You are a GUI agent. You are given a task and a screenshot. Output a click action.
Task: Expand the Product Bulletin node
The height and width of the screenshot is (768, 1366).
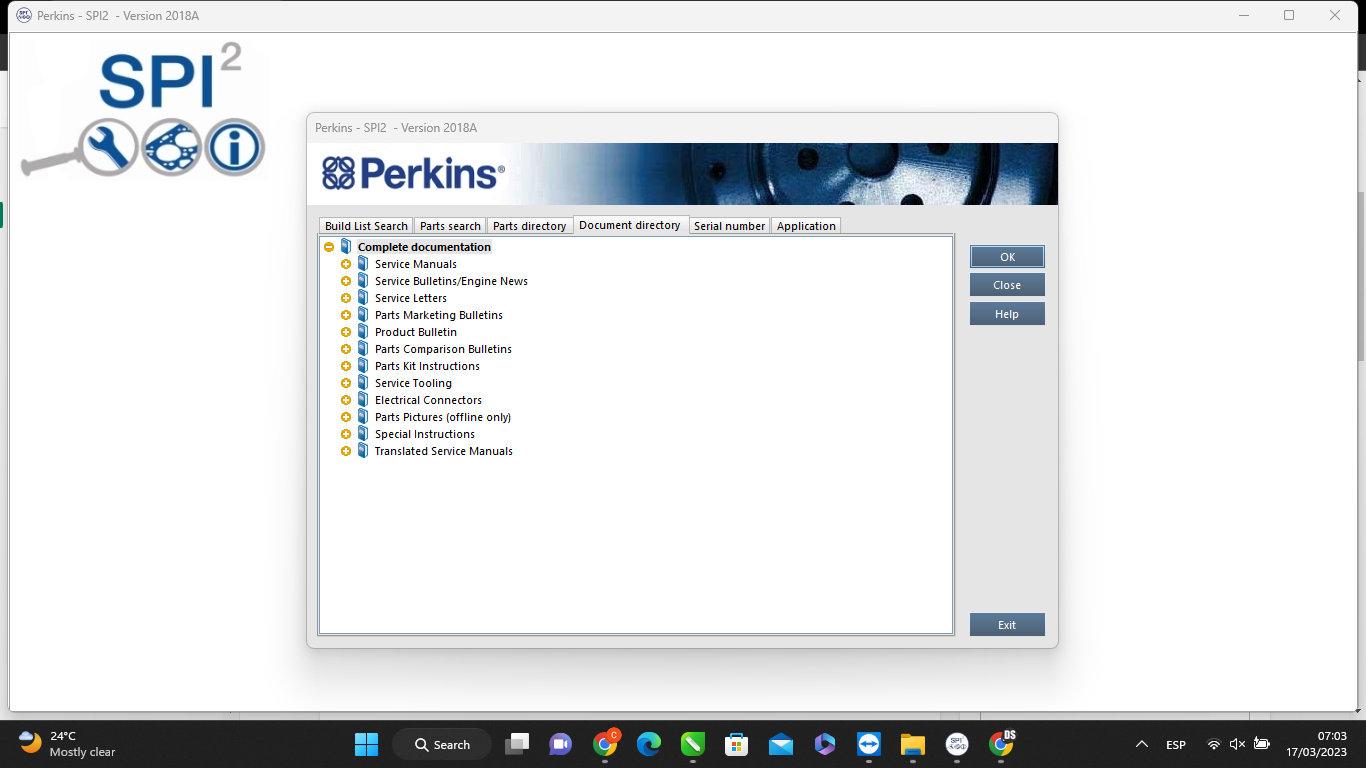coord(346,331)
